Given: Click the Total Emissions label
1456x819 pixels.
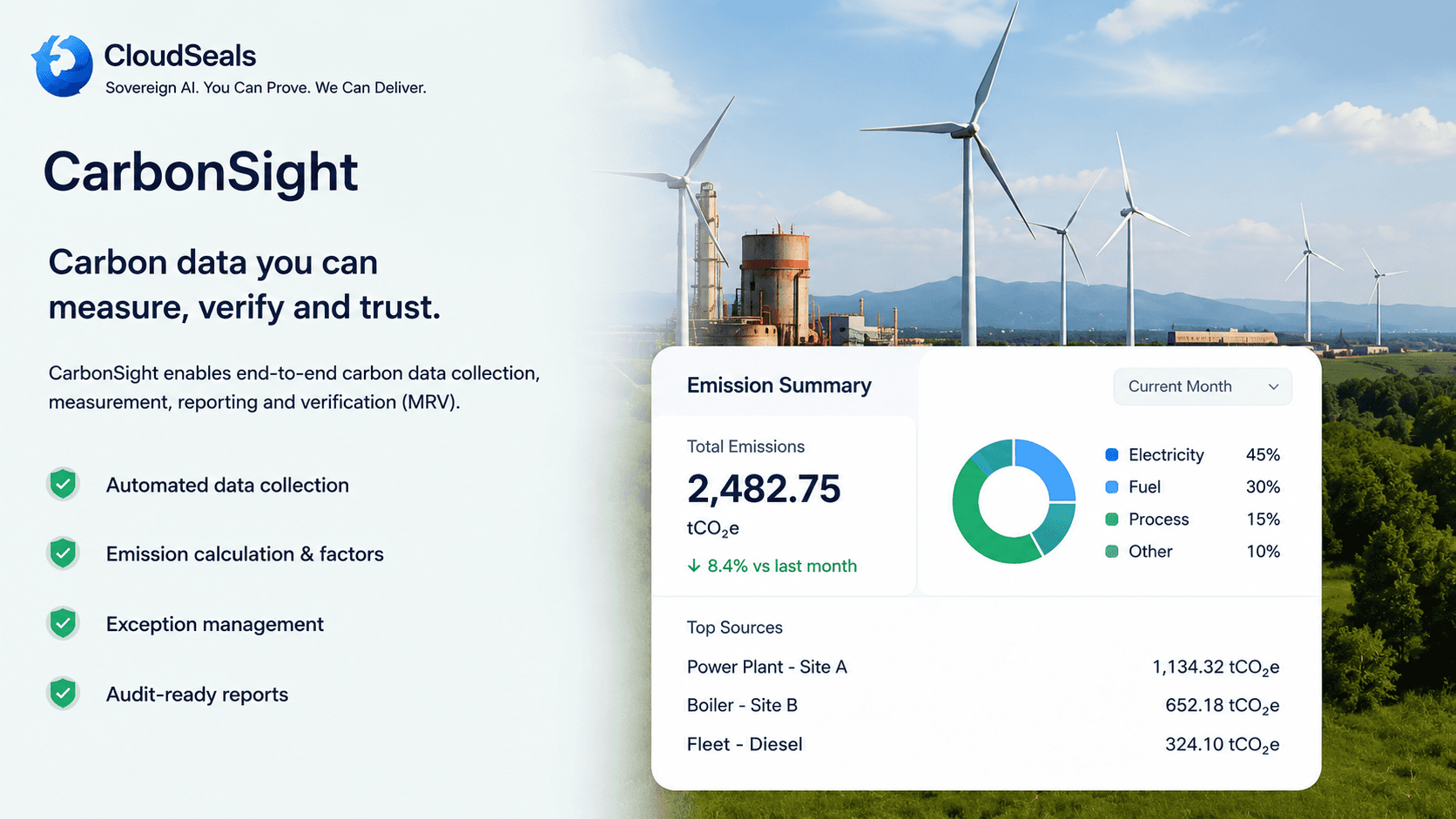Looking at the screenshot, I should point(745,446).
